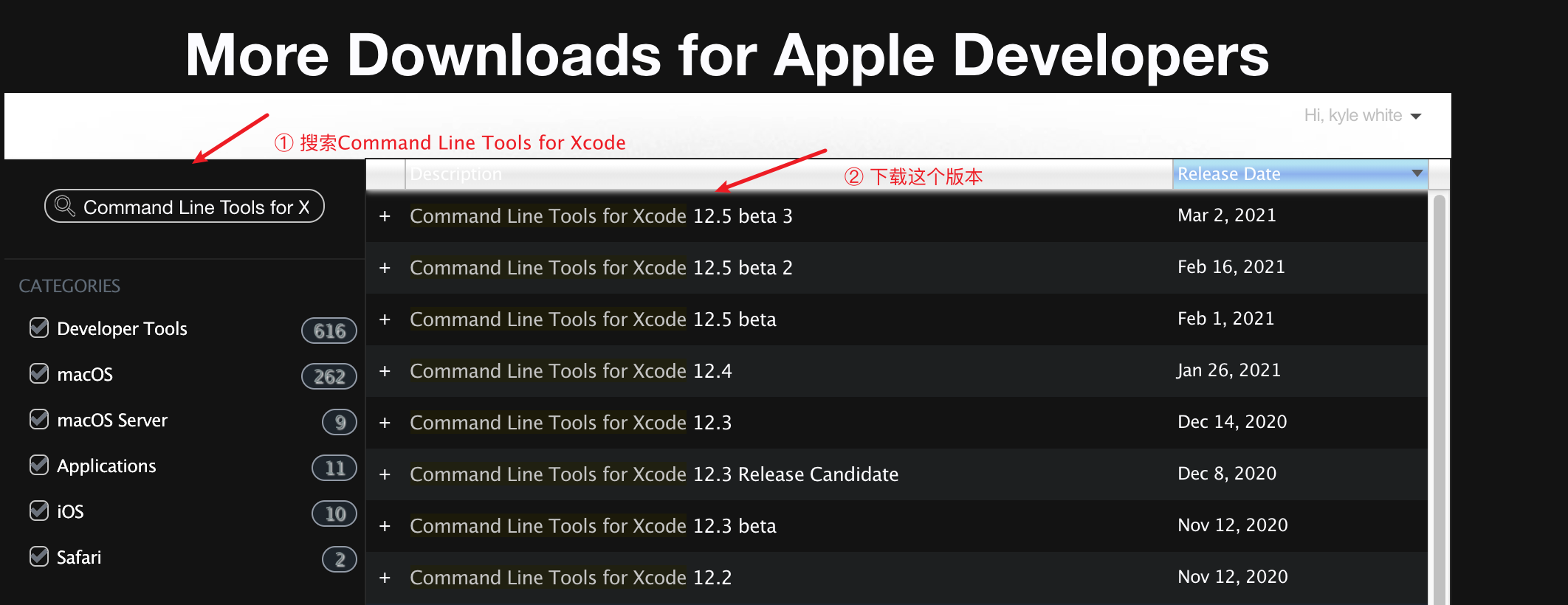Expand the Xcode 12.2 row
The width and height of the screenshot is (1568, 605).
(x=385, y=578)
